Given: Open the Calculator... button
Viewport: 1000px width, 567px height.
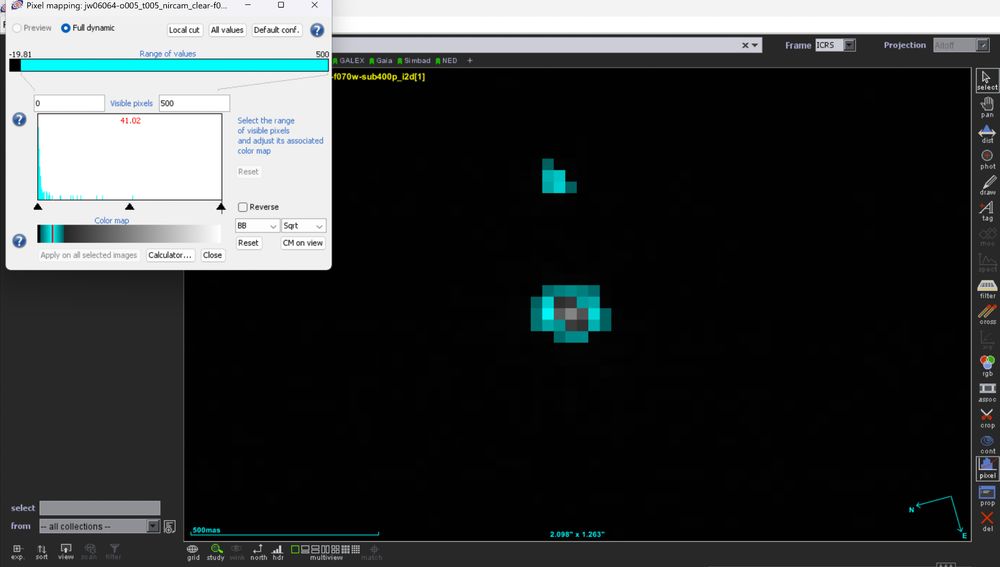Looking at the screenshot, I should [x=170, y=255].
